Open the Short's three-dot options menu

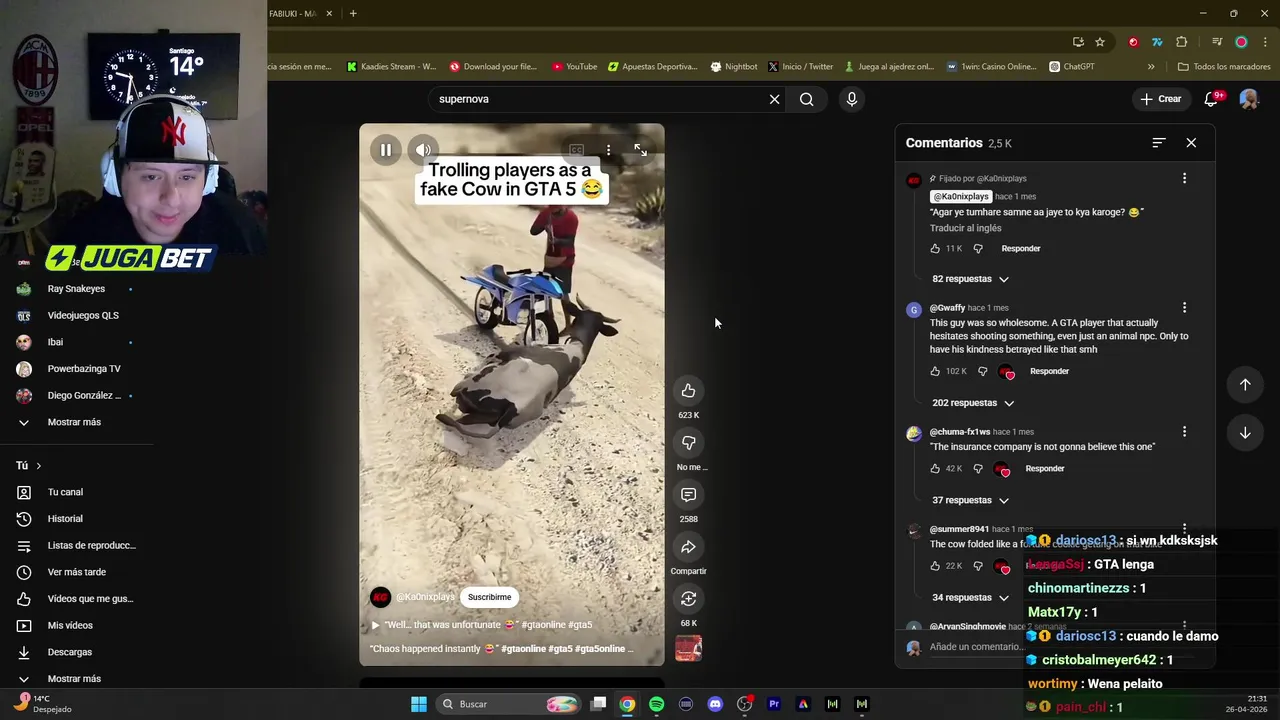608,150
